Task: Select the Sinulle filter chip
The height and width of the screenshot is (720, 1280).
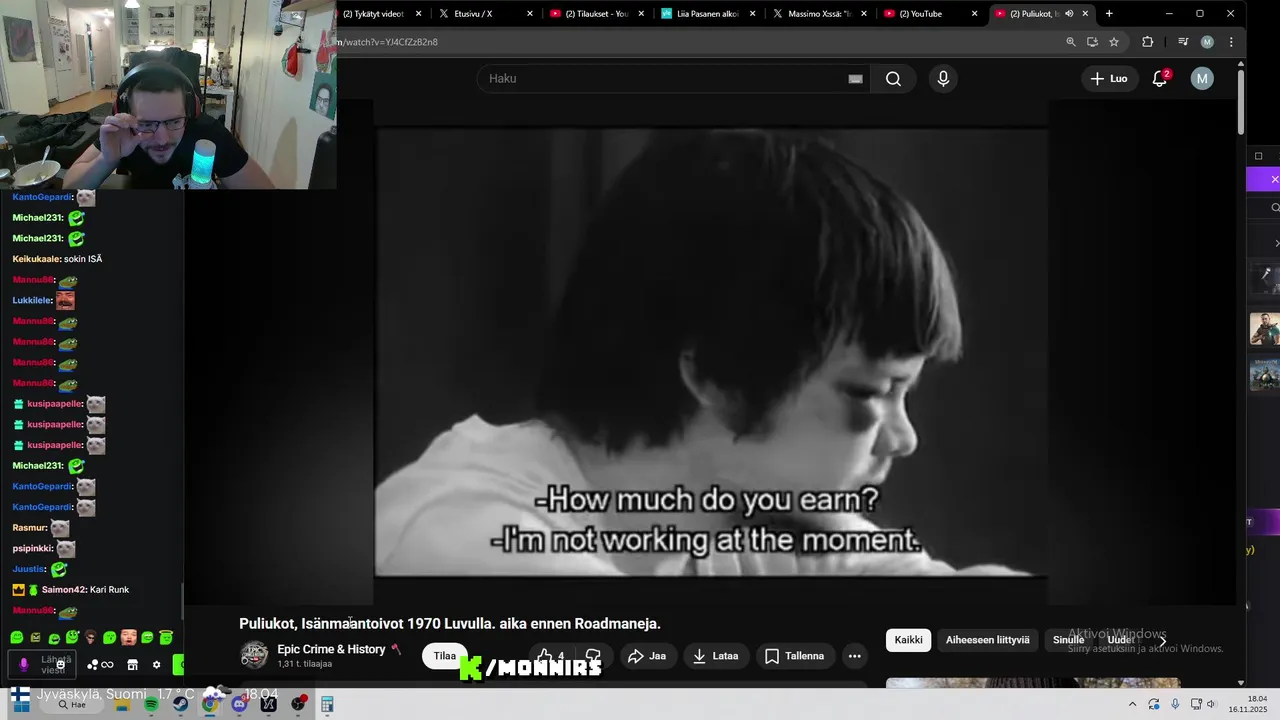Action: [1068, 640]
